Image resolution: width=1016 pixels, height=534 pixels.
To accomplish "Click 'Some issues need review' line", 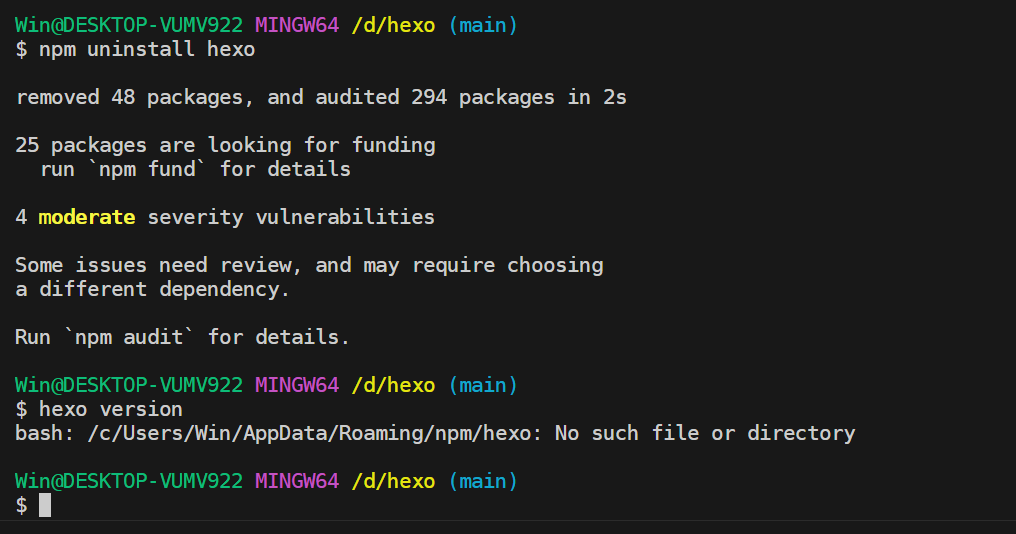I will 309,265.
